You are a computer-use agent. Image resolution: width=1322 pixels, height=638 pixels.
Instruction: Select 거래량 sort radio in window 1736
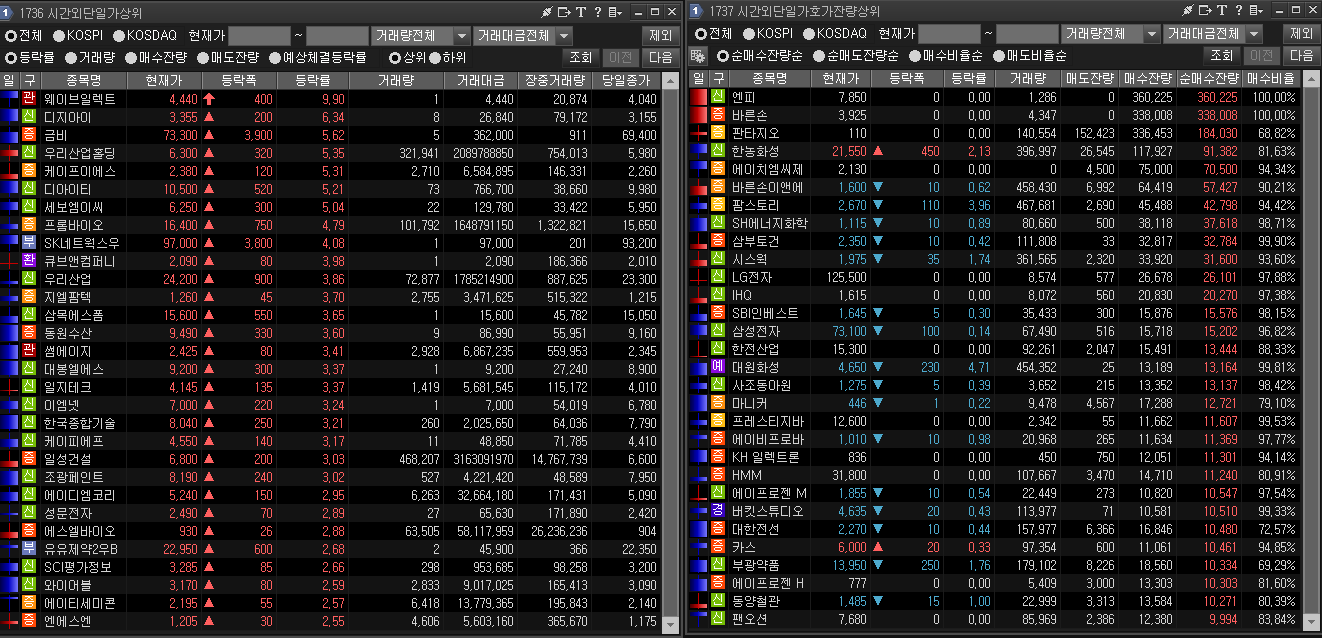tap(71, 57)
